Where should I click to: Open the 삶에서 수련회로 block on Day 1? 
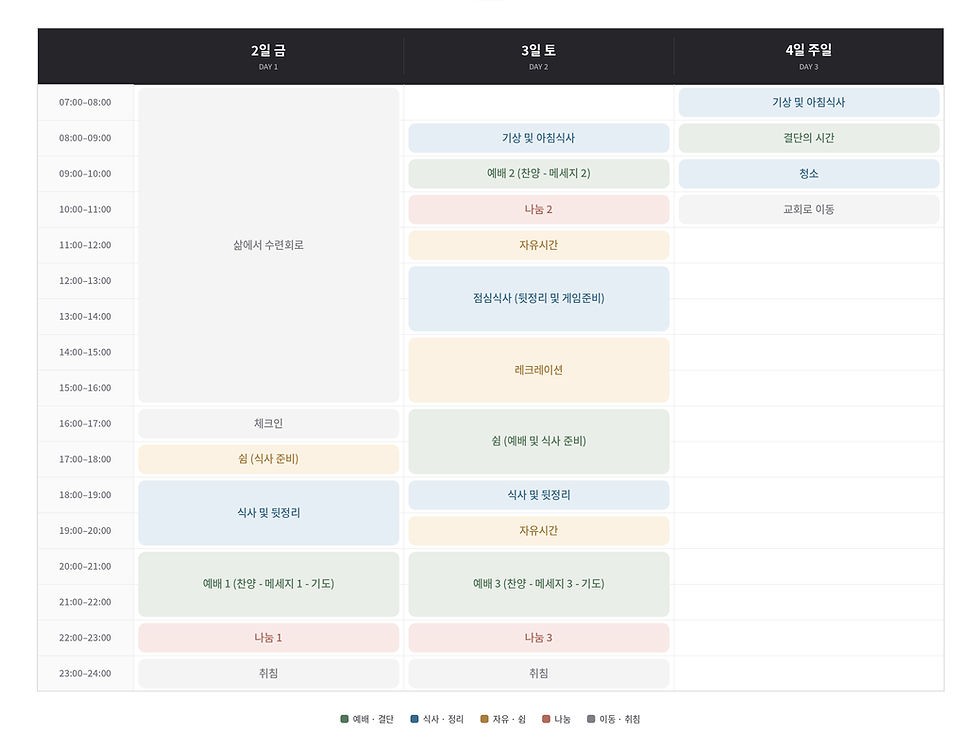tap(269, 245)
